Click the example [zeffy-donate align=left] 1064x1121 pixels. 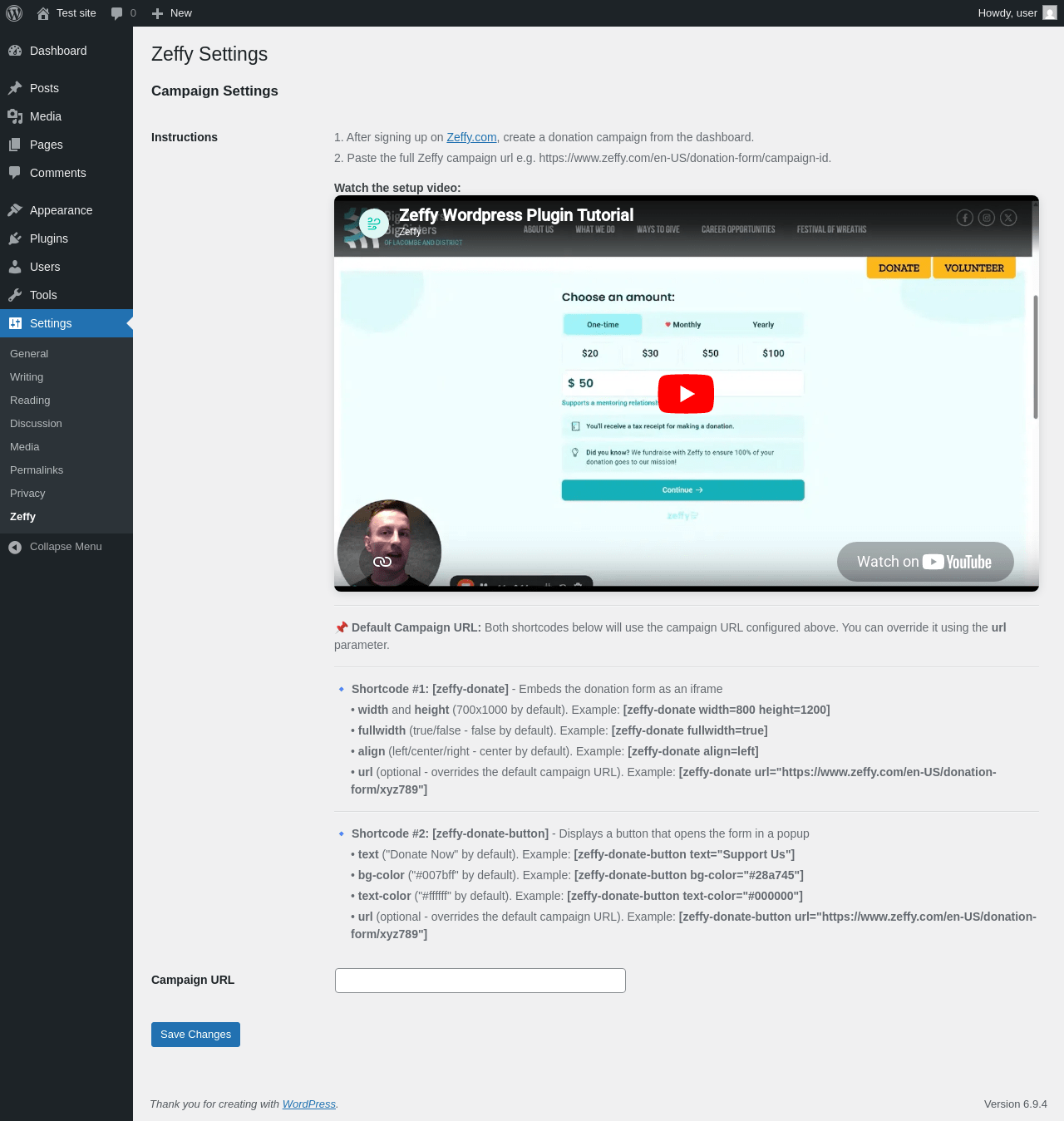[693, 751]
